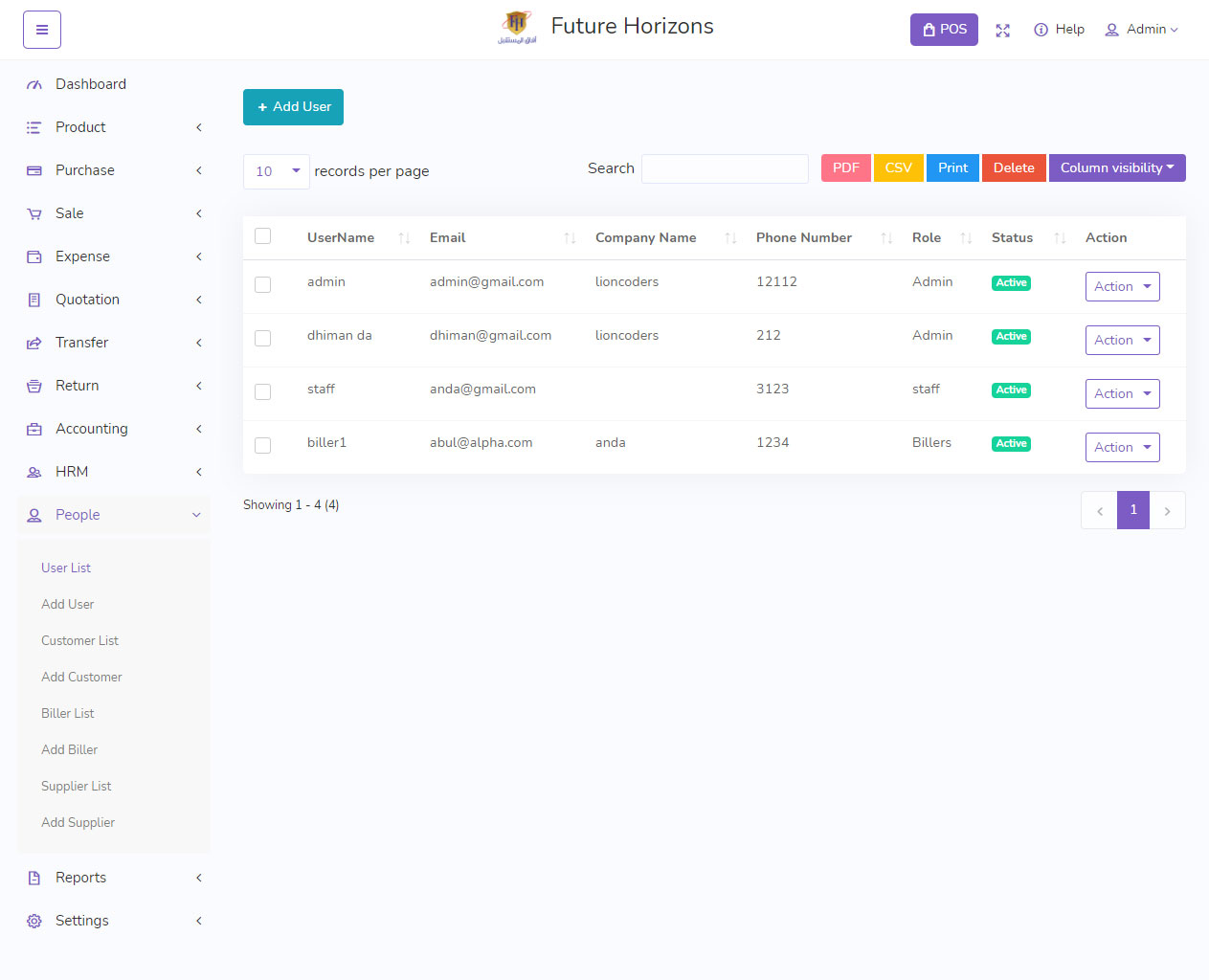This screenshot has height=980, width=1209.
Task: Select the checkbox for biller1 user
Action: tap(263, 446)
